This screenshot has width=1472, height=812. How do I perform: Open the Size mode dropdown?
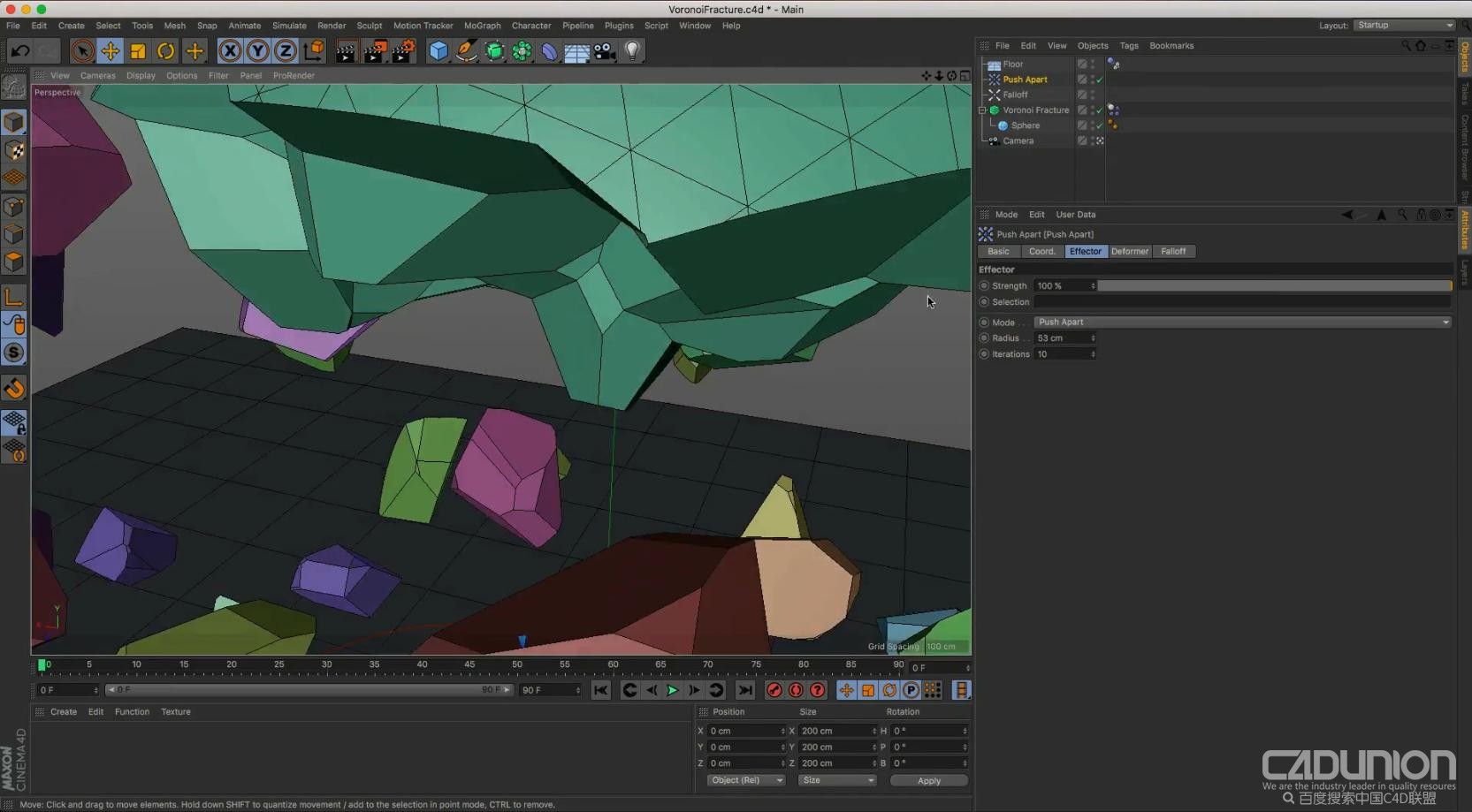point(837,781)
